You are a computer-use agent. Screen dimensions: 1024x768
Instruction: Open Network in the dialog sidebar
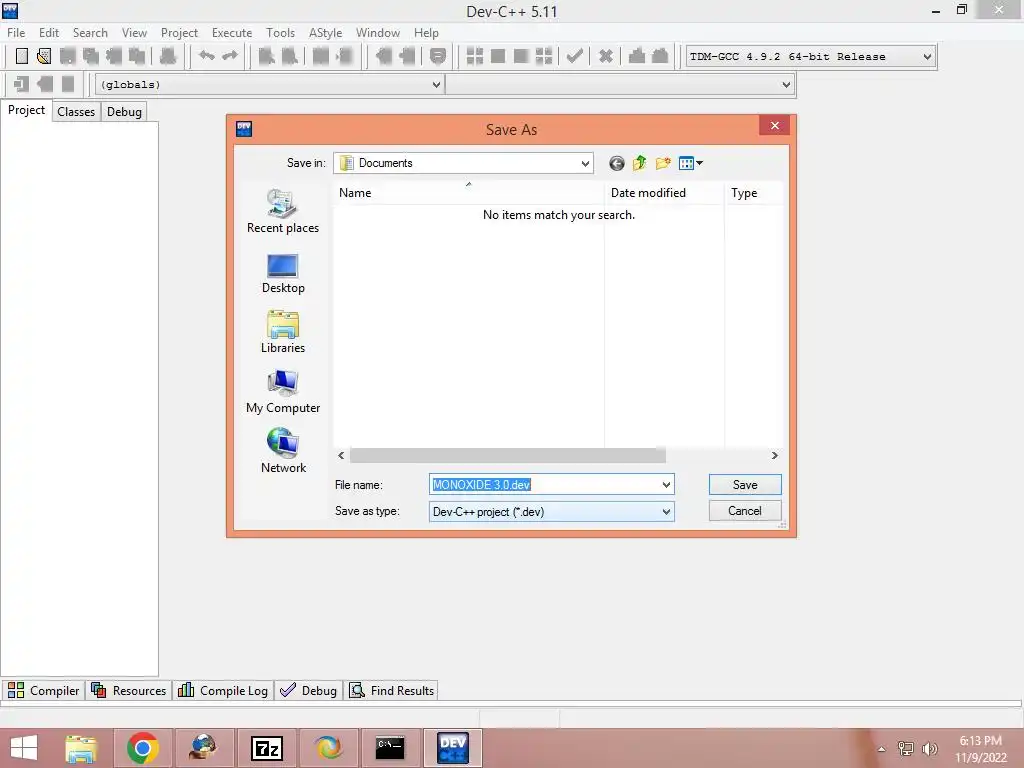283,451
